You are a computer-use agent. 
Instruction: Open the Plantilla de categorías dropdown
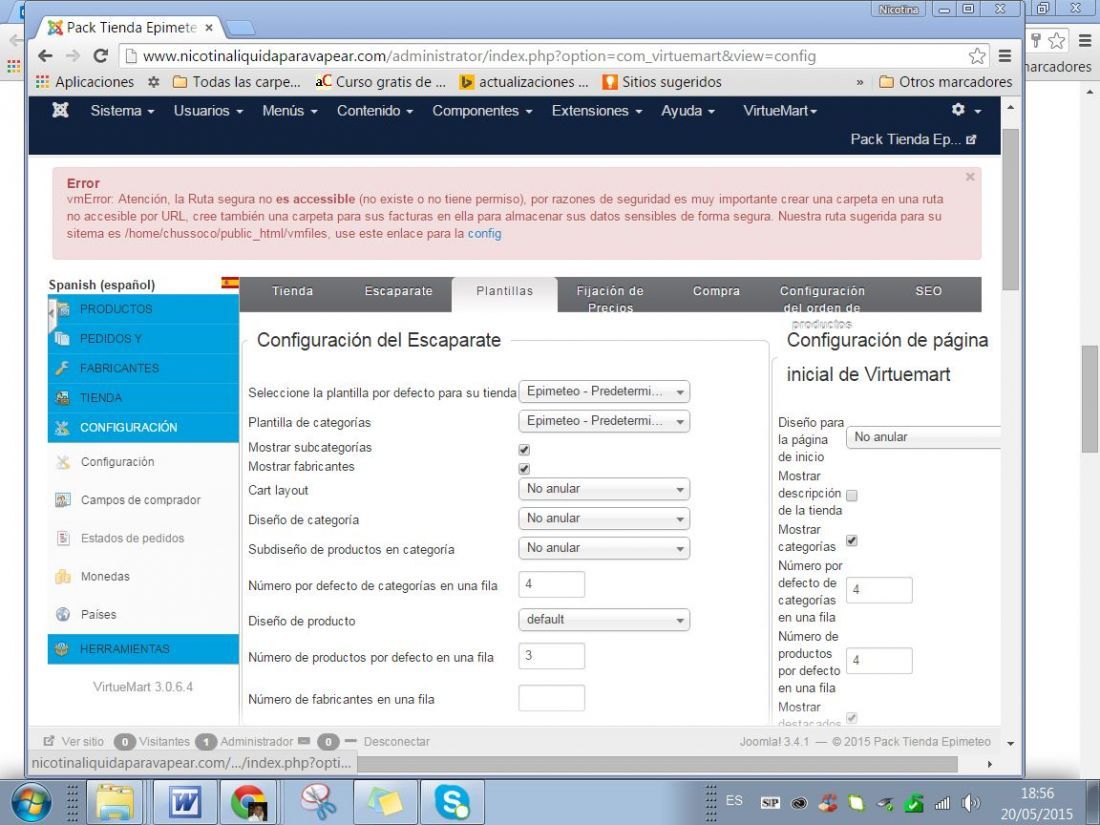tap(604, 421)
